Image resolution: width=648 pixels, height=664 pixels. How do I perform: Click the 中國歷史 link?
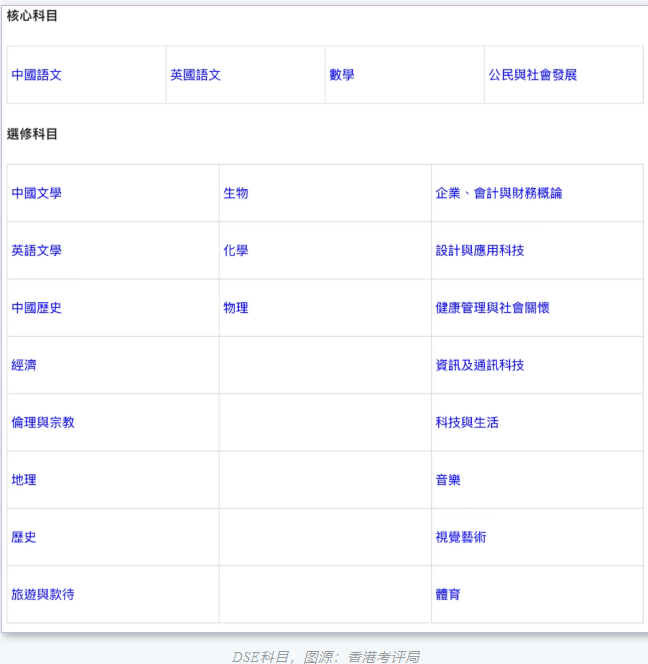pos(36,307)
